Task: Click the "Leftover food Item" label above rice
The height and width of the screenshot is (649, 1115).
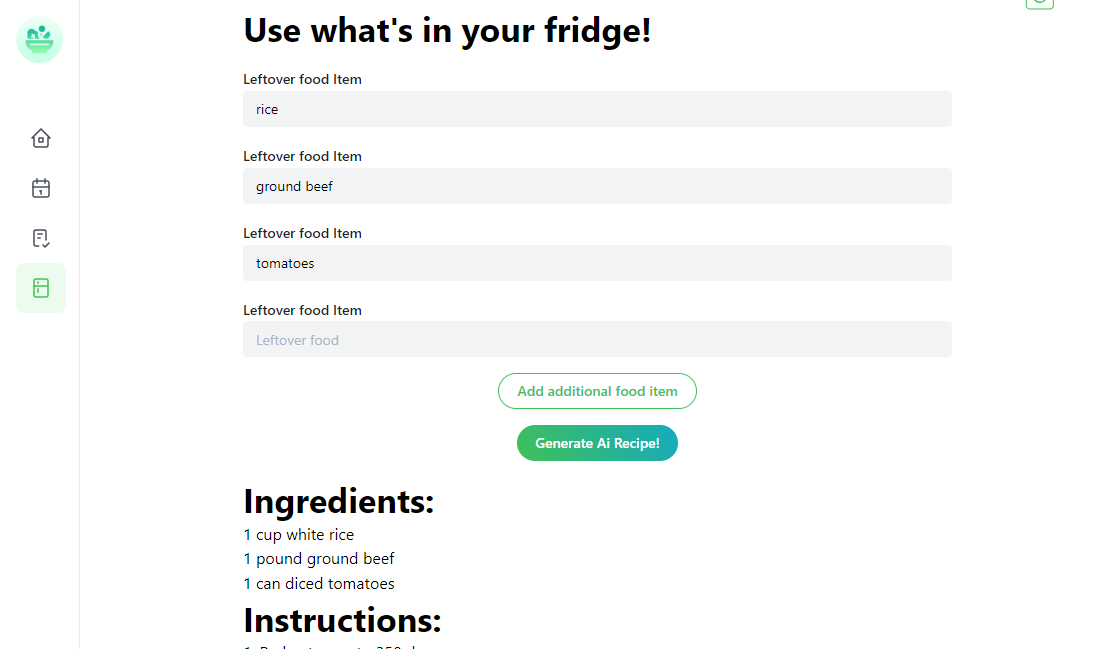Action: pyautogui.click(x=302, y=79)
